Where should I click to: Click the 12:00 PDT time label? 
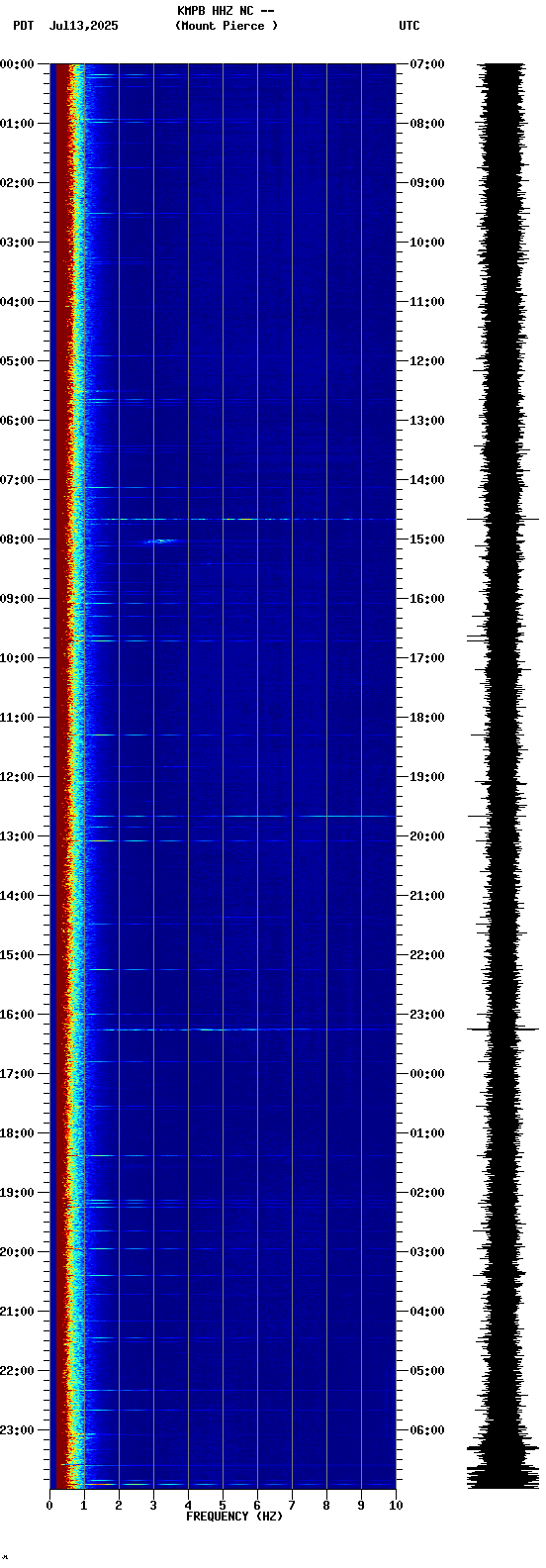(17, 777)
